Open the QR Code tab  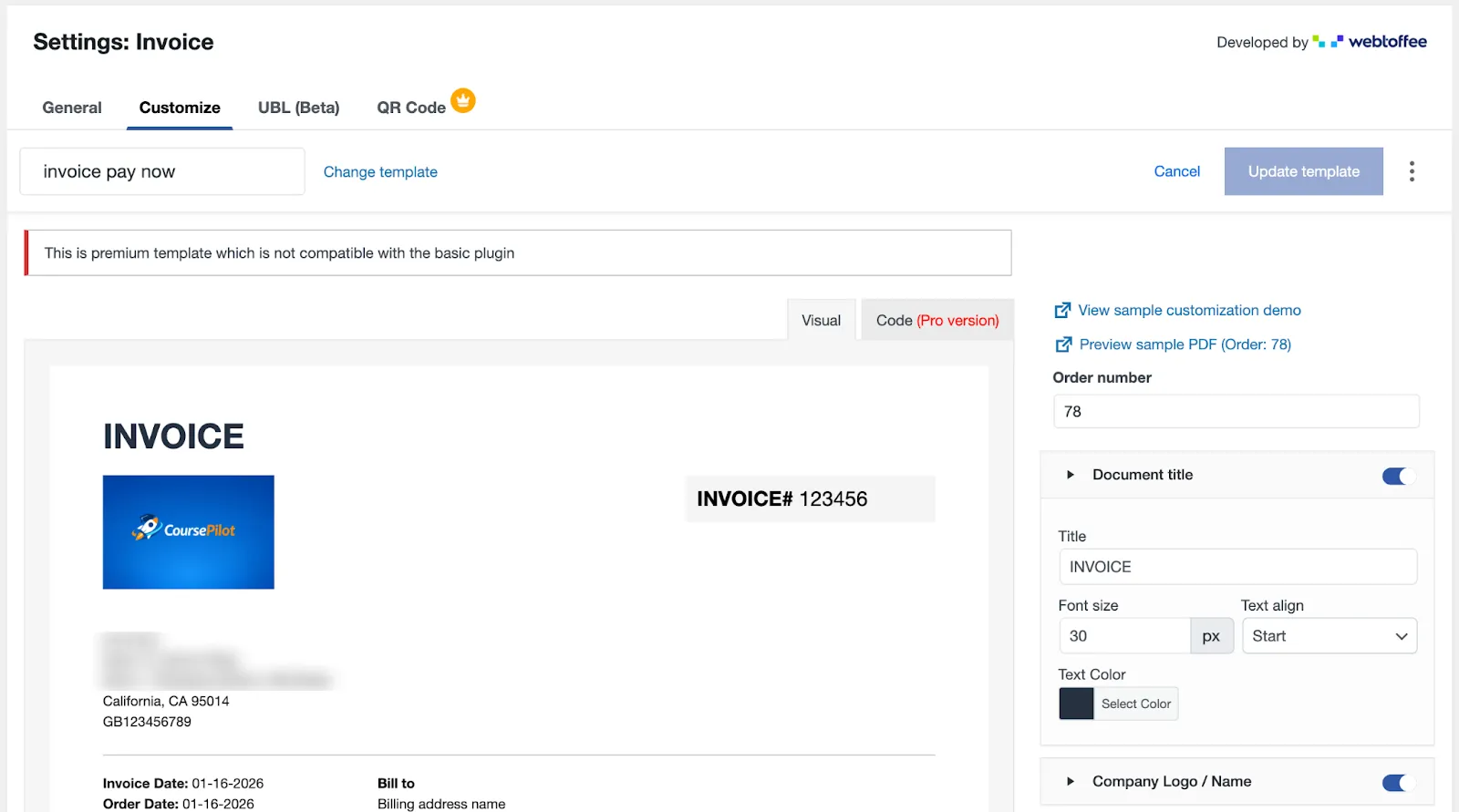[x=411, y=108]
